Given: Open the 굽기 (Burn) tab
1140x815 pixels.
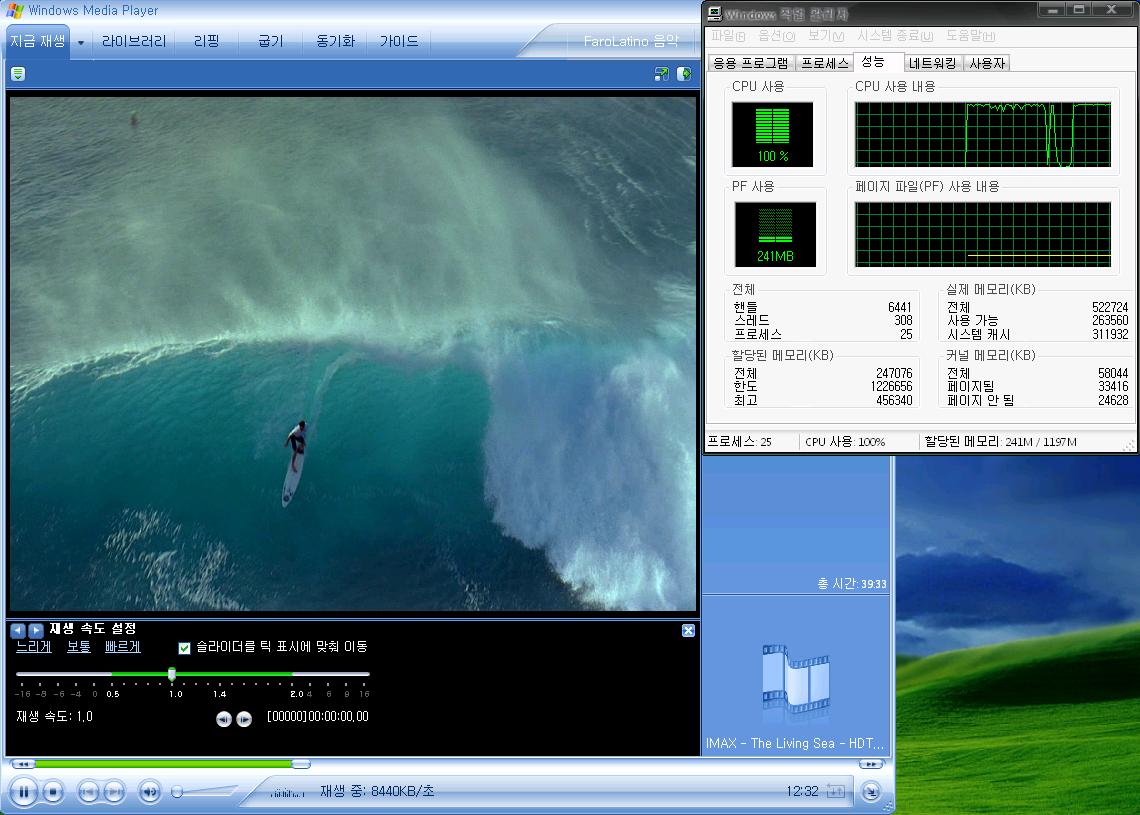Looking at the screenshot, I should tap(270, 41).
